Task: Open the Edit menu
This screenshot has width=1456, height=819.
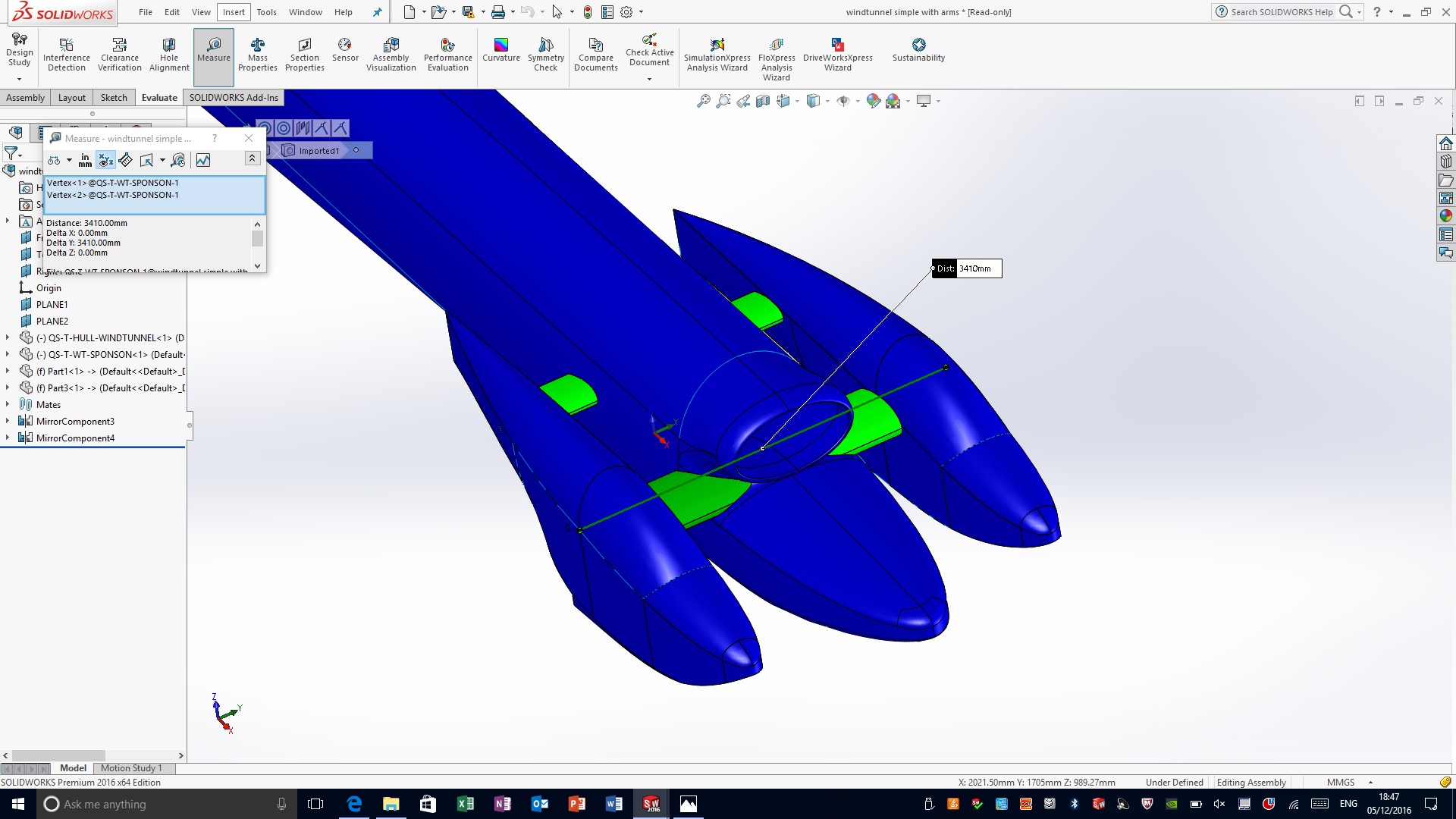Action: tap(172, 12)
